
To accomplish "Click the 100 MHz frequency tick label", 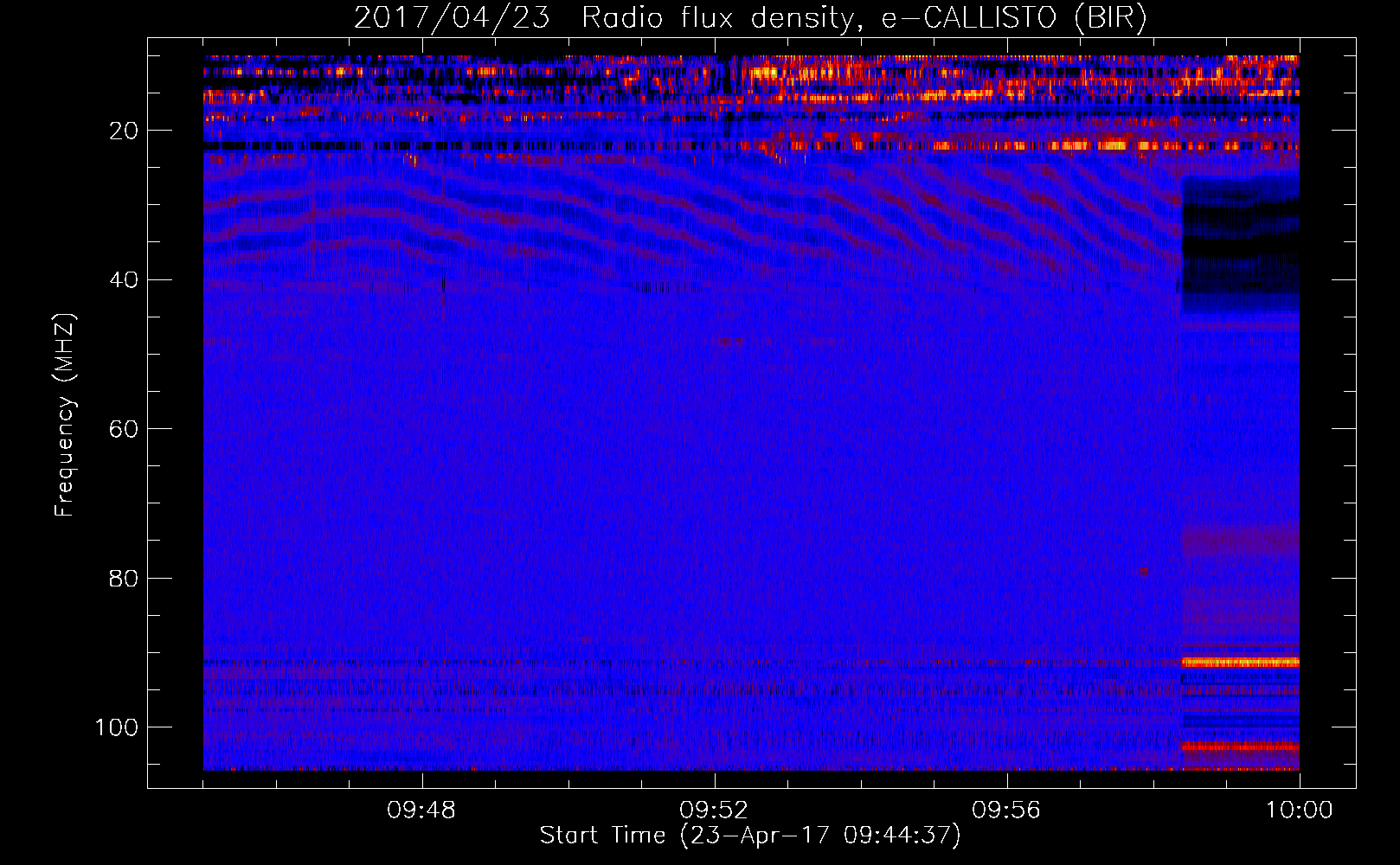I will click(117, 727).
